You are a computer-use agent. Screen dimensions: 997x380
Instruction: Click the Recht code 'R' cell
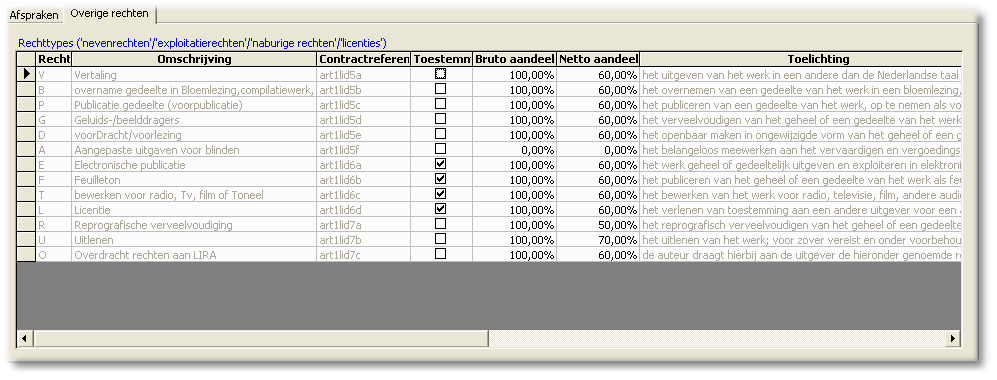pos(53,225)
